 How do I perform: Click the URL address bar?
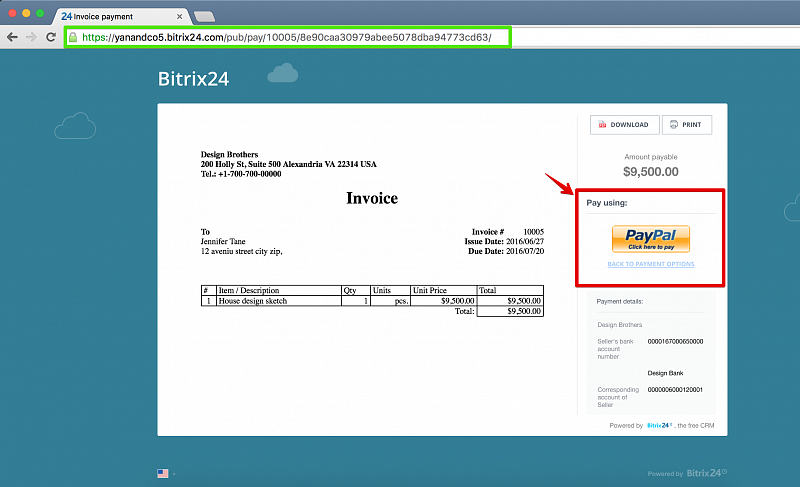point(287,37)
